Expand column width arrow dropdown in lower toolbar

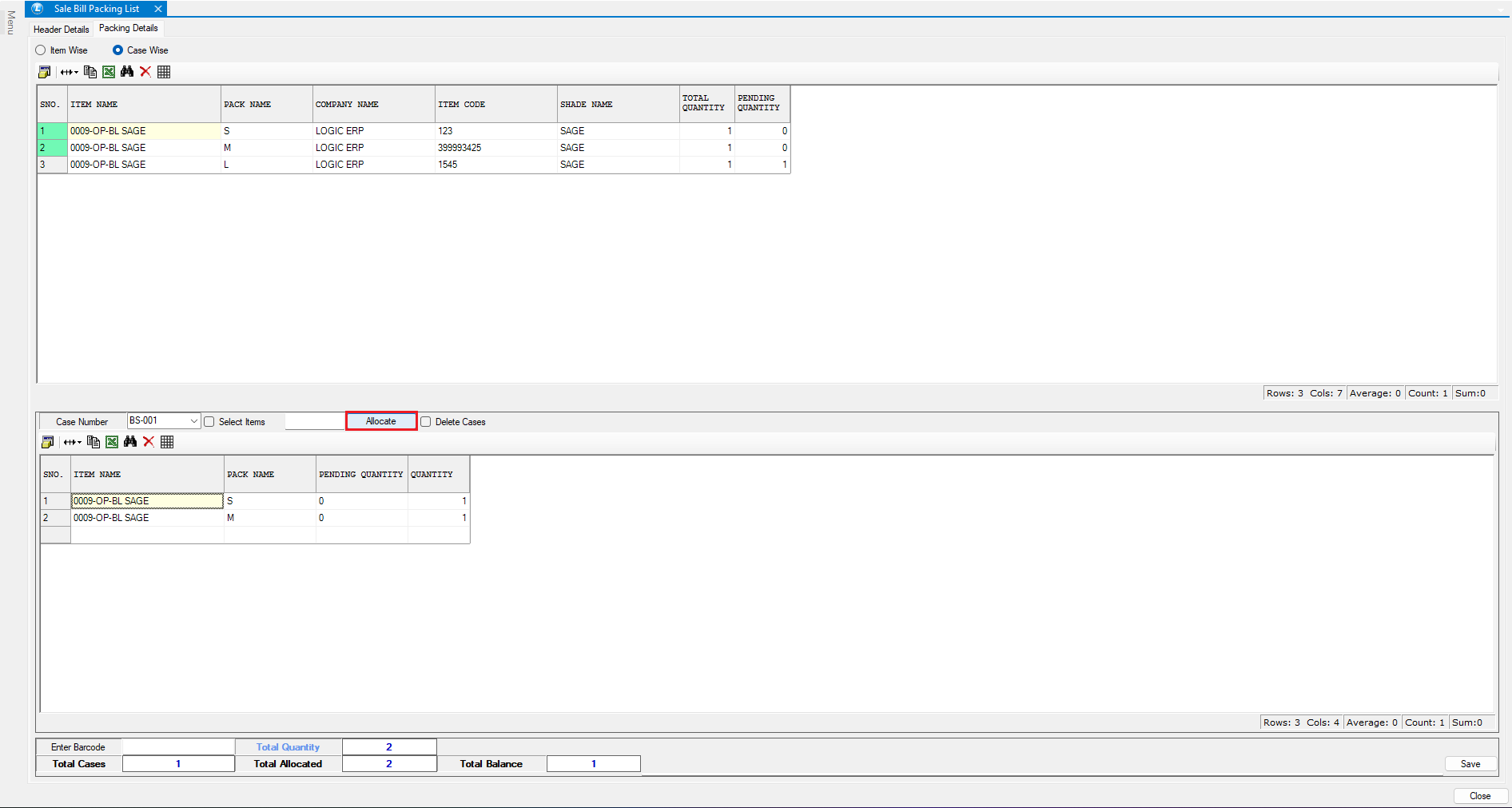pos(74,442)
